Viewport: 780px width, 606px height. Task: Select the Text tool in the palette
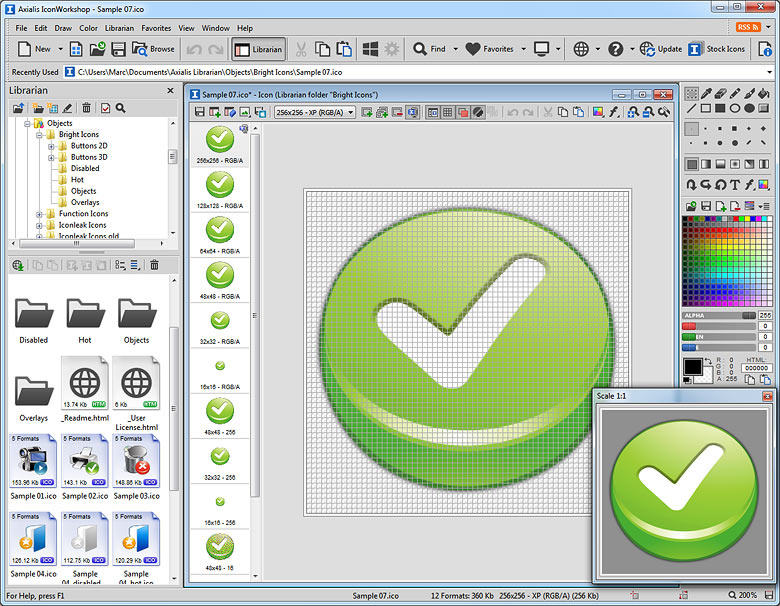click(x=735, y=184)
